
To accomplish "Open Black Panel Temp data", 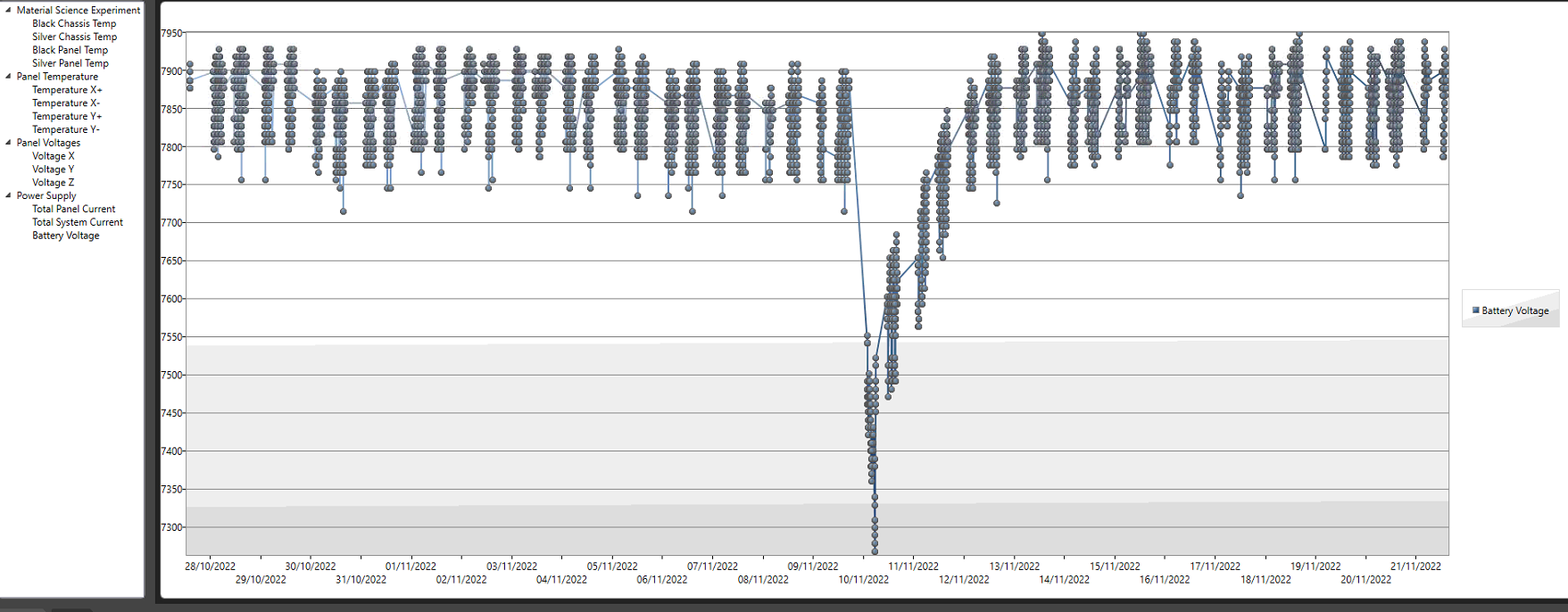I will pyautogui.click(x=70, y=51).
